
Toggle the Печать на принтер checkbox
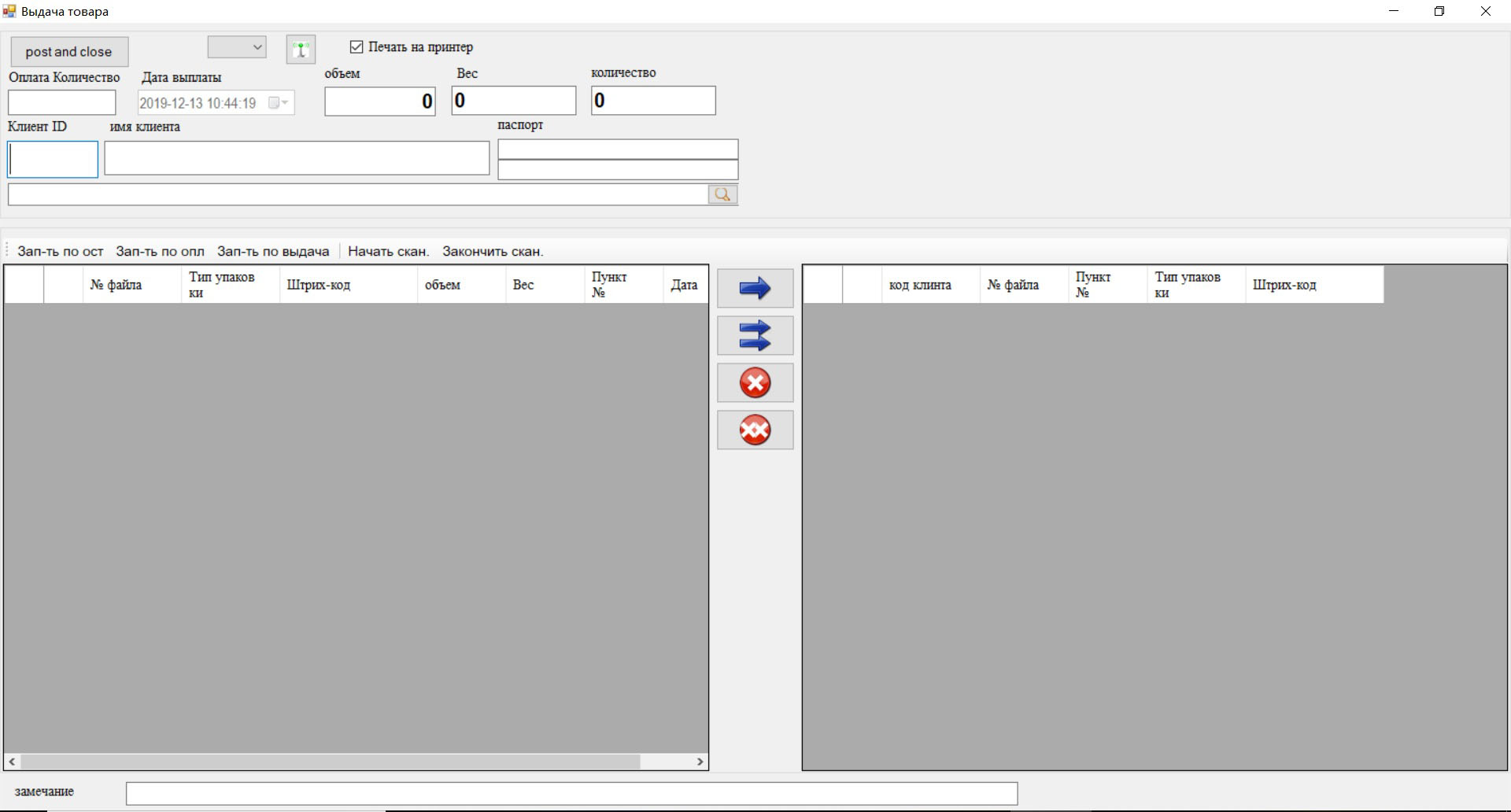point(357,47)
